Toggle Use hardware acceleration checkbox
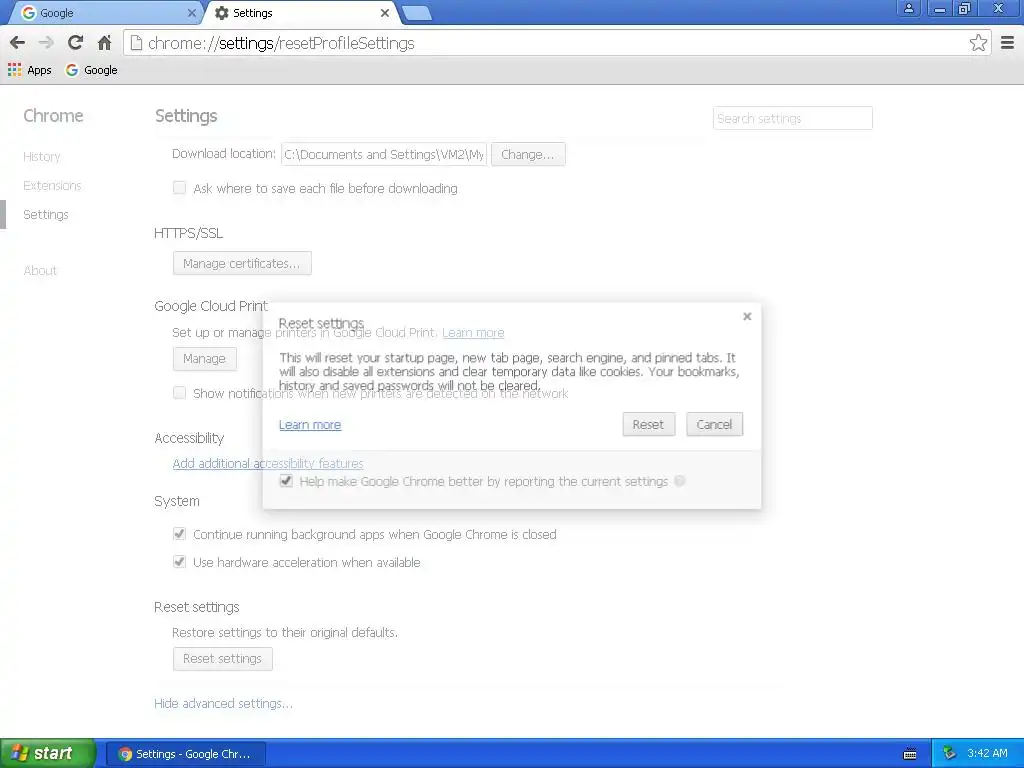The image size is (1024, 768). coord(180,562)
